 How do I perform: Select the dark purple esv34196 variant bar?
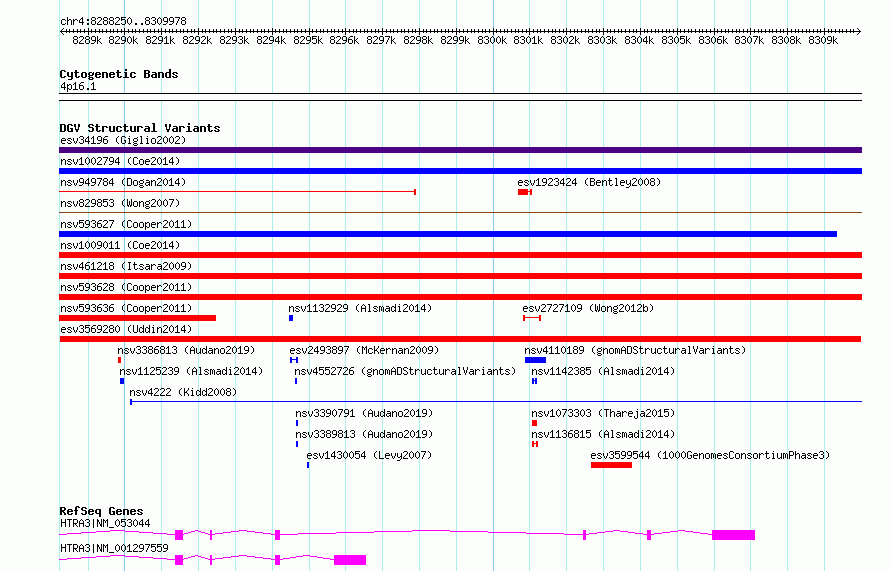point(460,150)
